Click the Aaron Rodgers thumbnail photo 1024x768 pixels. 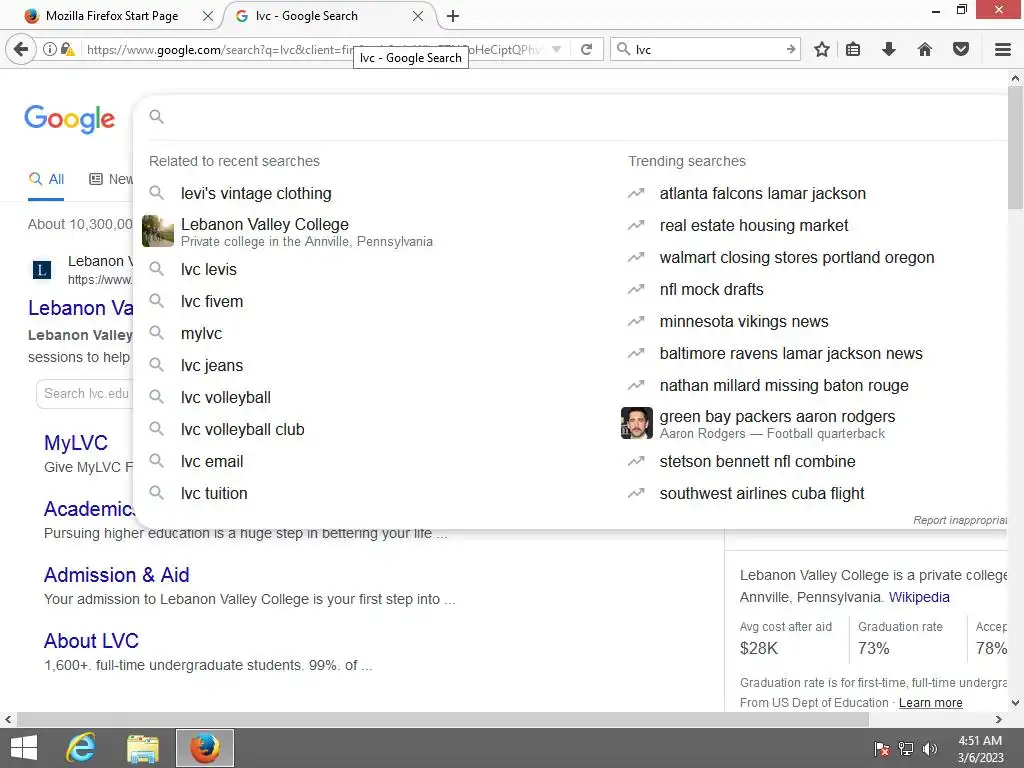[x=637, y=423]
